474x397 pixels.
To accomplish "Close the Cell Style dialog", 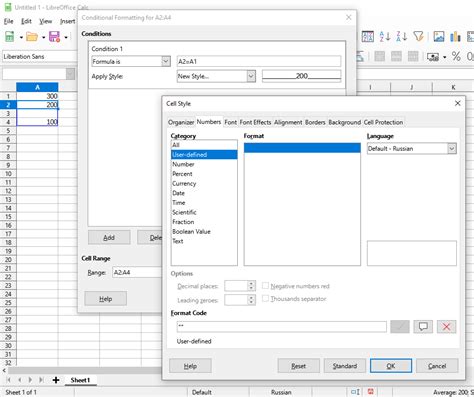I will click(458, 103).
